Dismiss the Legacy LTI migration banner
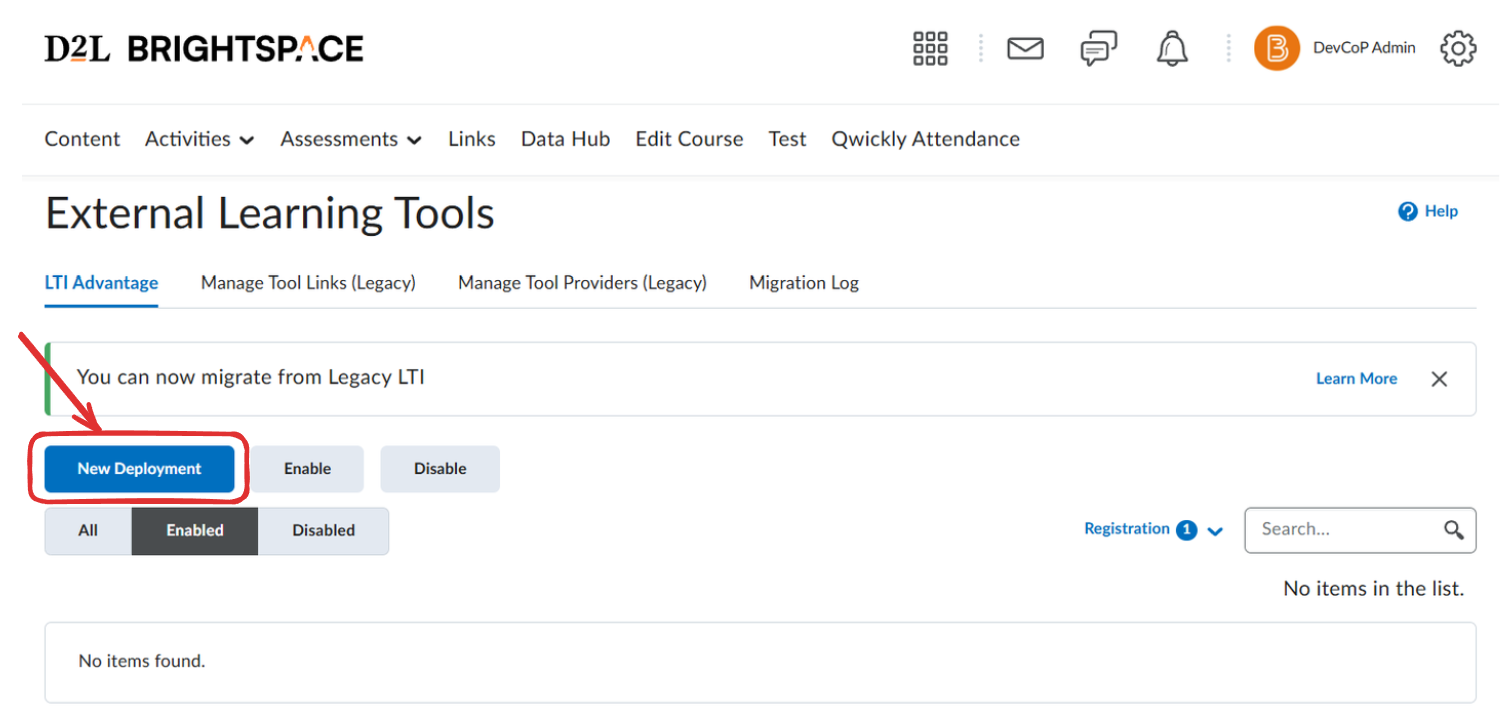 tap(1439, 379)
